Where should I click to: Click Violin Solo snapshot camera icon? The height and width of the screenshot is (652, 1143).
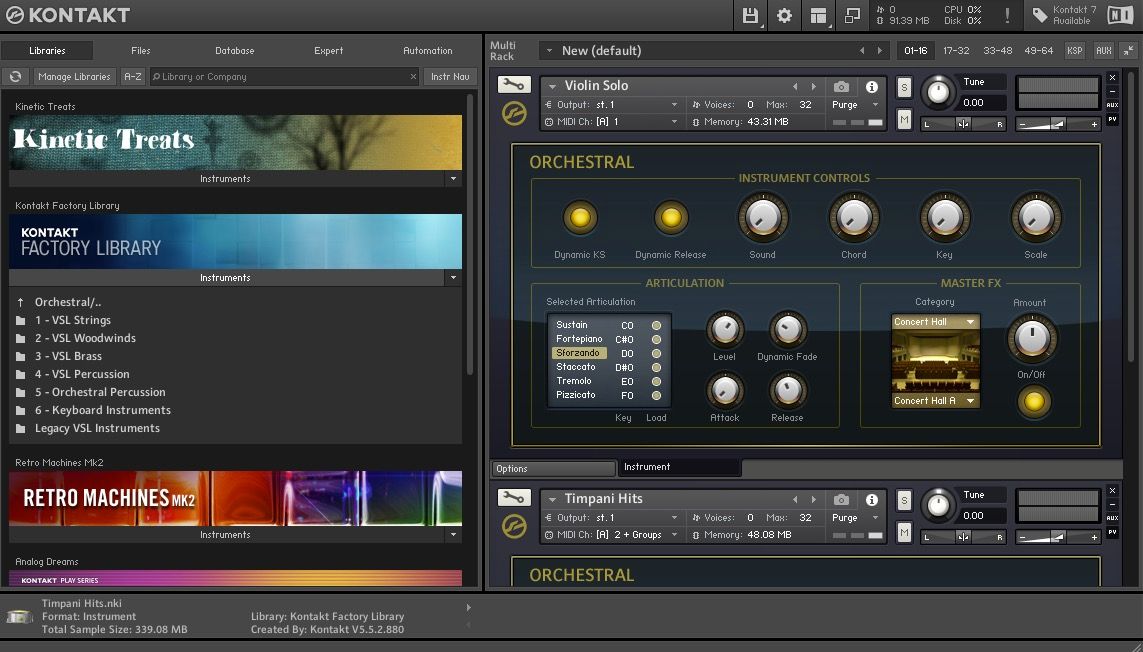pos(842,87)
